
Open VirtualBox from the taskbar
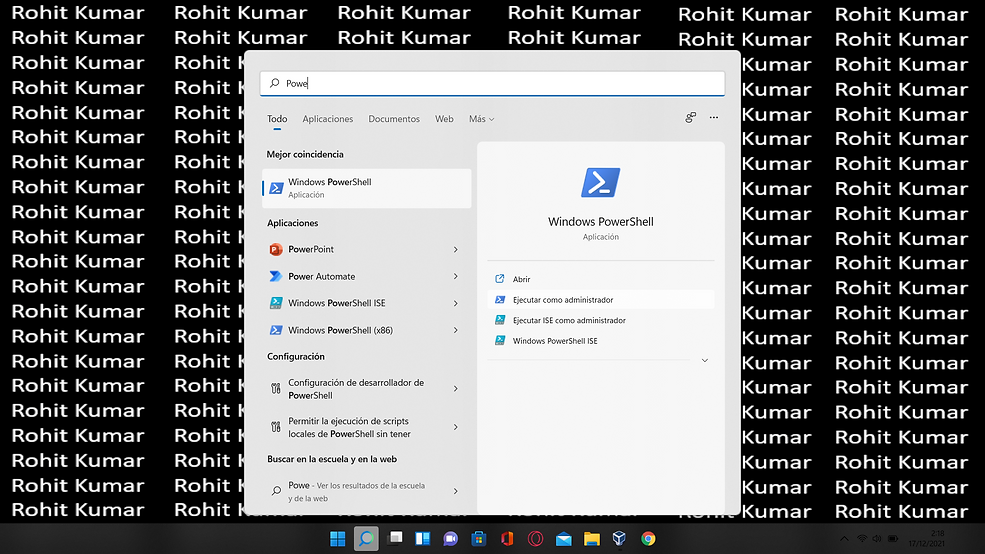point(619,539)
